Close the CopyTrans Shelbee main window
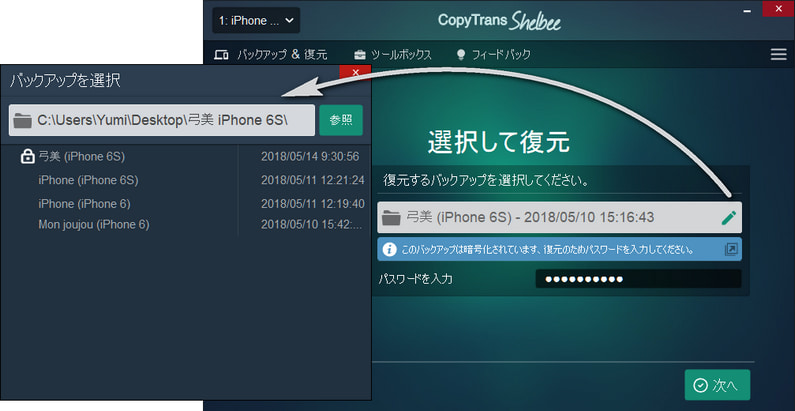The height and width of the screenshot is (411, 795). [x=778, y=9]
